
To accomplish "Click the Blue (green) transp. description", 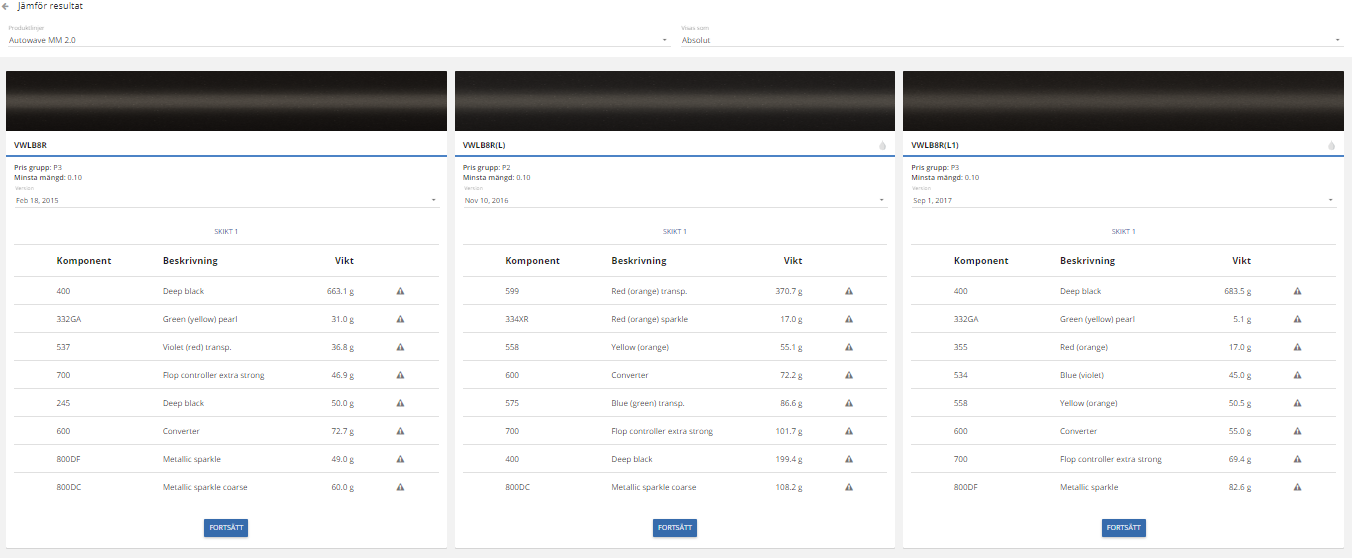I will tap(648, 403).
